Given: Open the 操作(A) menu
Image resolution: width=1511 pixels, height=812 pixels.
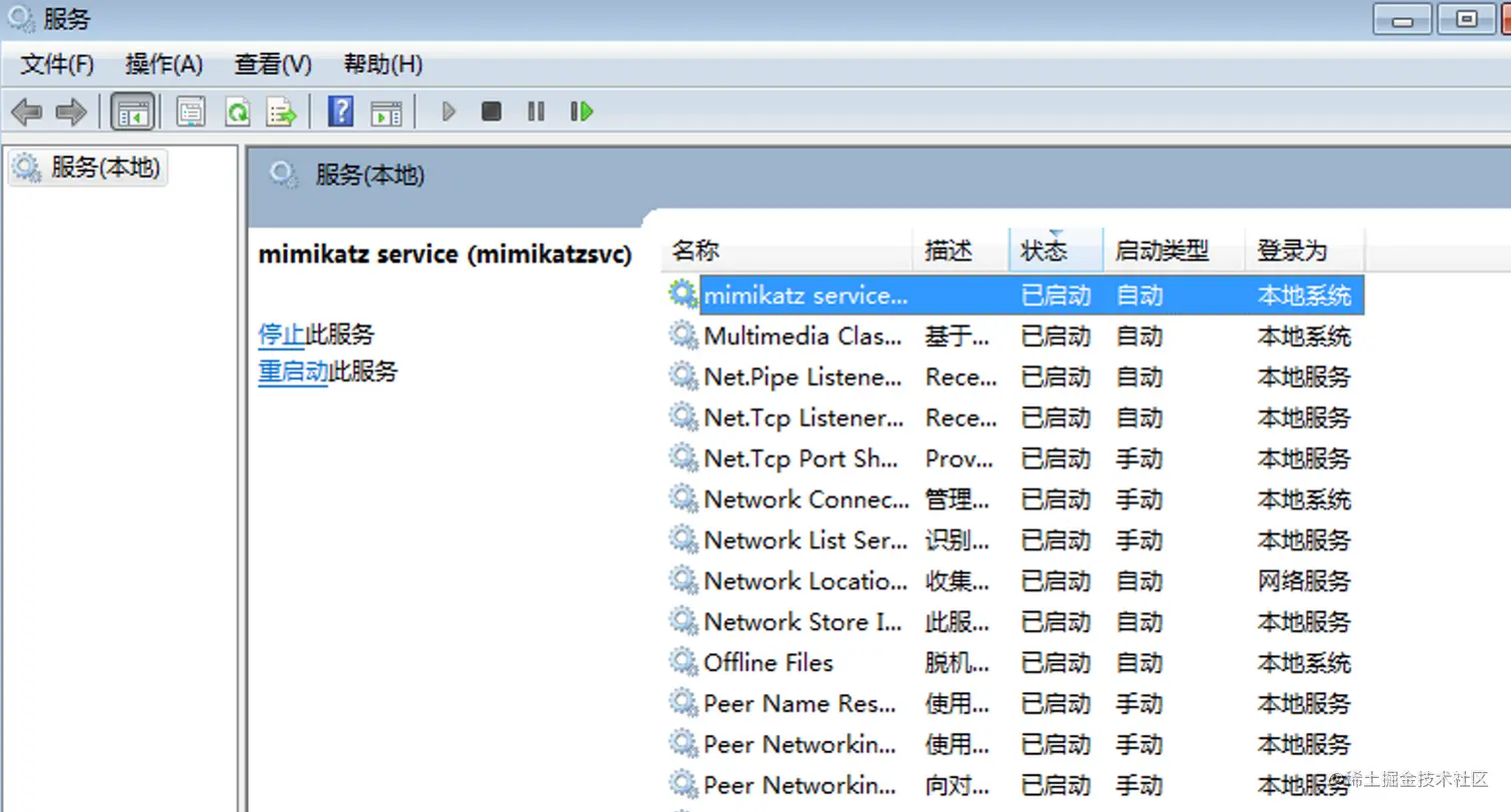Looking at the screenshot, I should (x=164, y=65).
